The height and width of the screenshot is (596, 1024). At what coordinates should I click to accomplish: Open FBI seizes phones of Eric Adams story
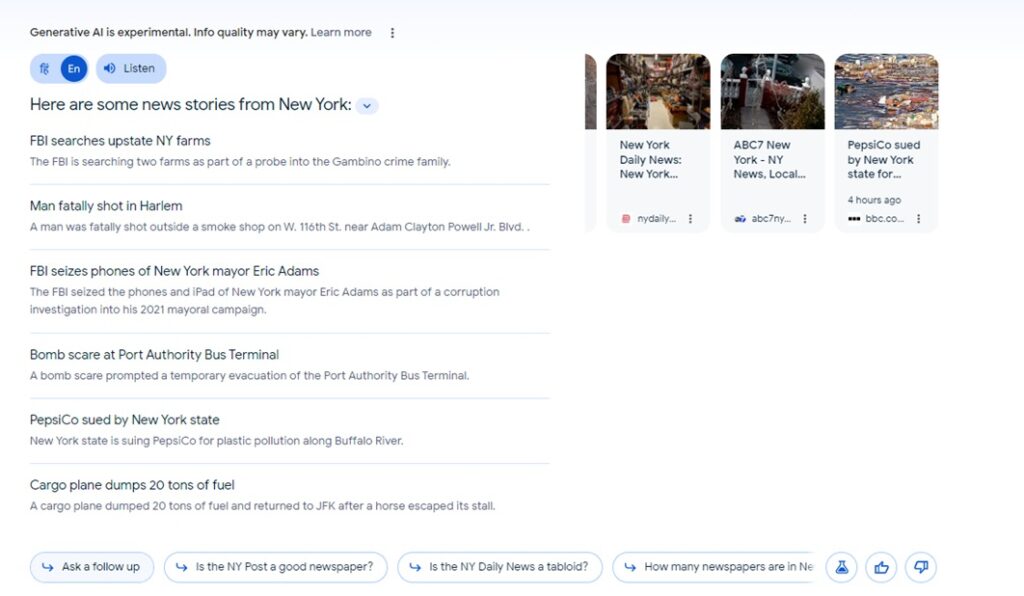(x=174, y=272)
